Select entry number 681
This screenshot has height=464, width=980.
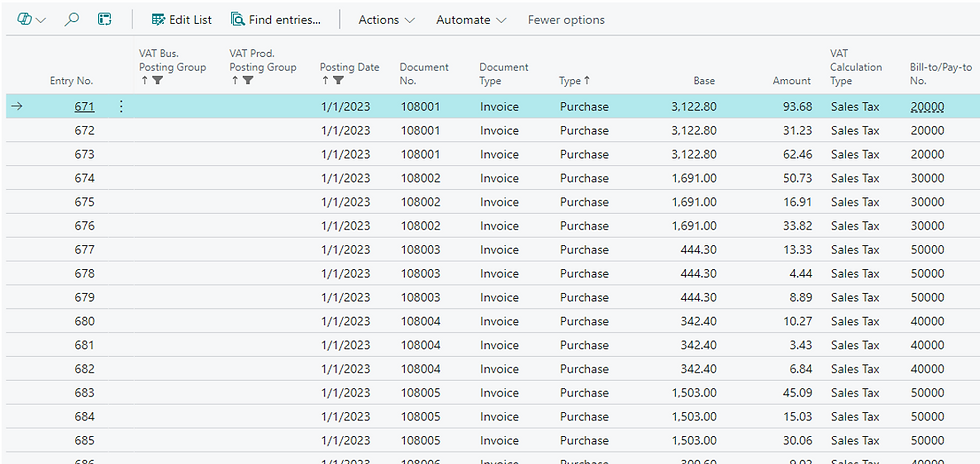(x=84, y=345)
